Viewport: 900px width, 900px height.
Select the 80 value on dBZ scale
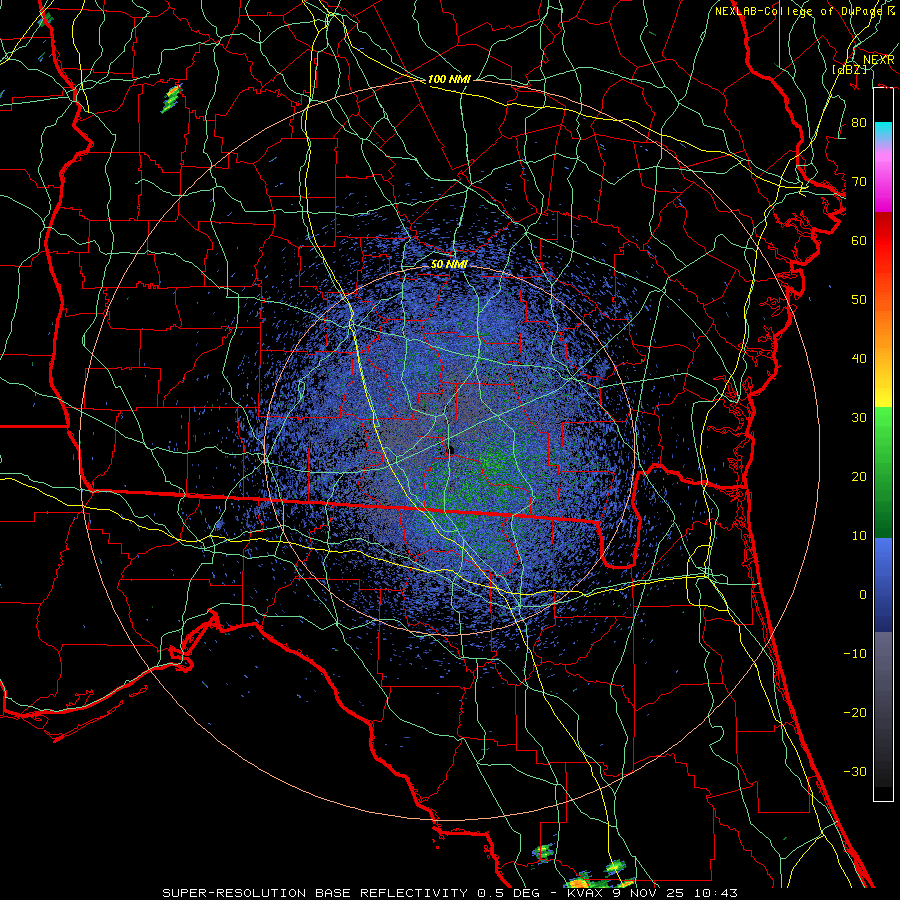click(859, 122)
